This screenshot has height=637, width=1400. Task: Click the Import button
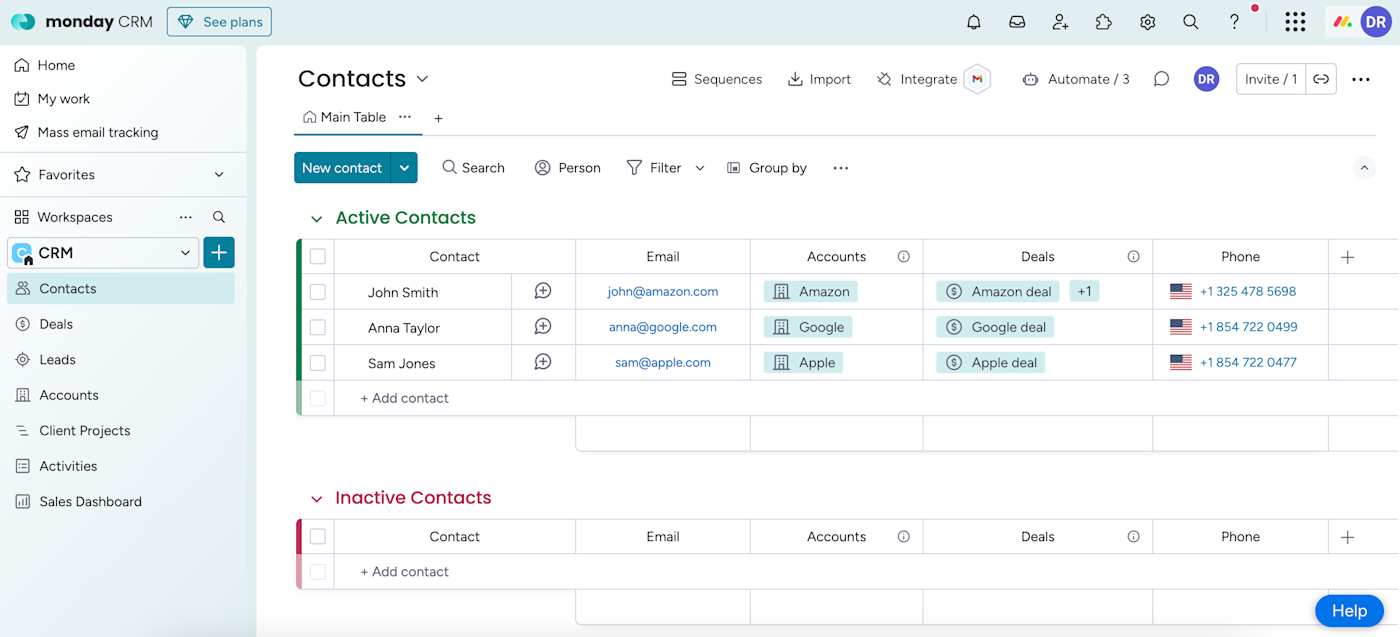coord(819,79)
